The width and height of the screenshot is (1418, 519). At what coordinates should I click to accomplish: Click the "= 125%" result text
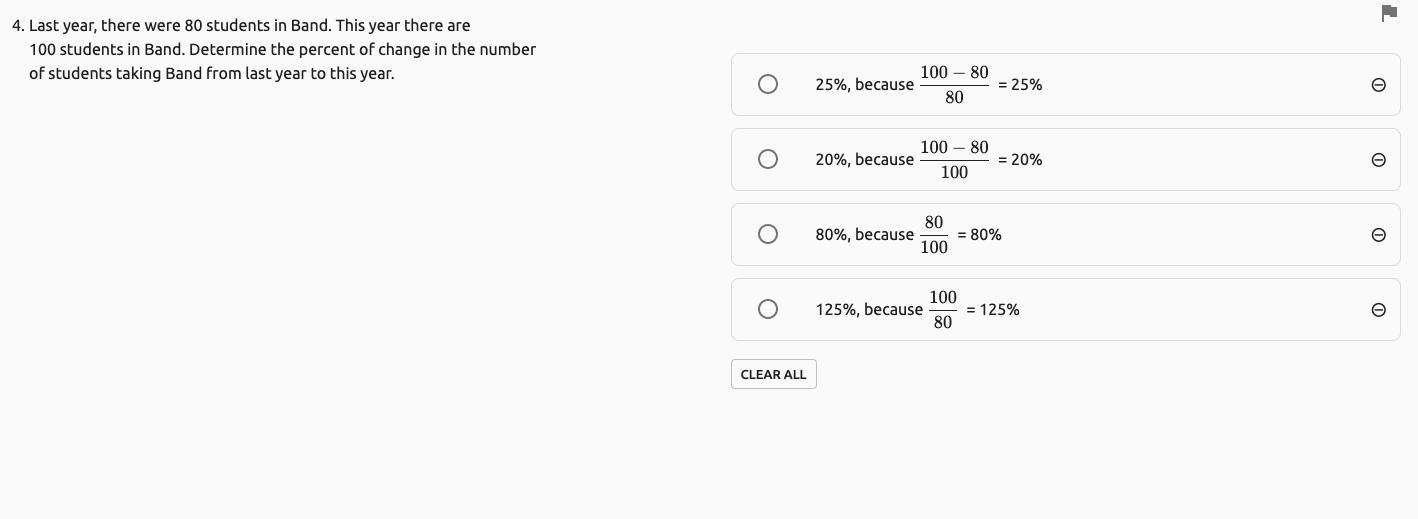click(993, 310)
